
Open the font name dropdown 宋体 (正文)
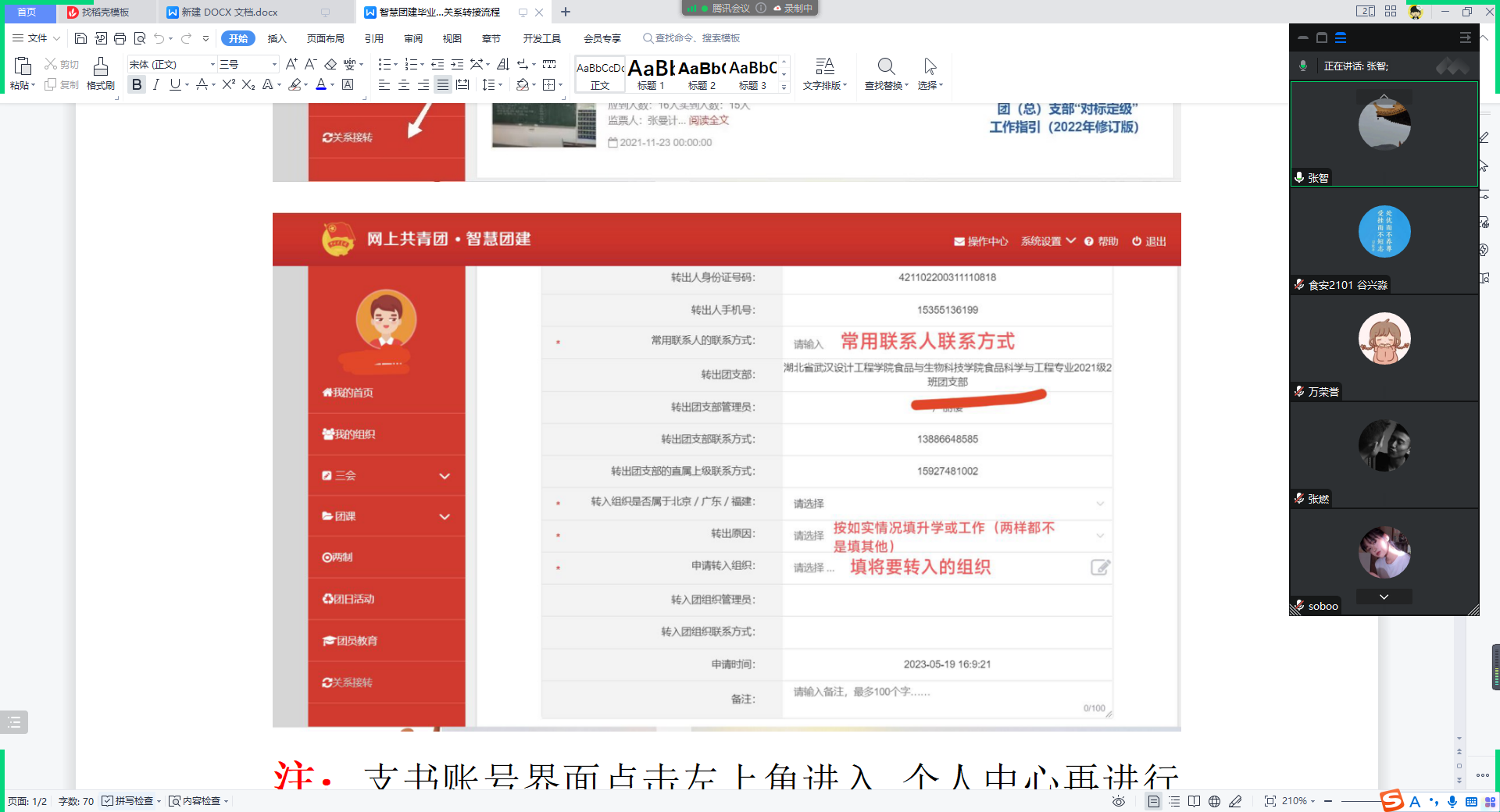coord(172,64)
